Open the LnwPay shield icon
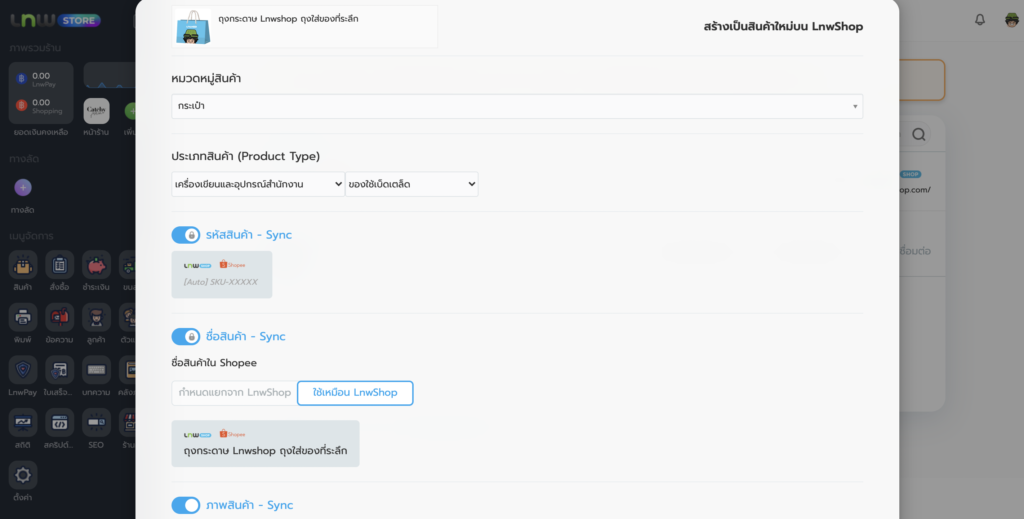 click(x=22, y=372)
